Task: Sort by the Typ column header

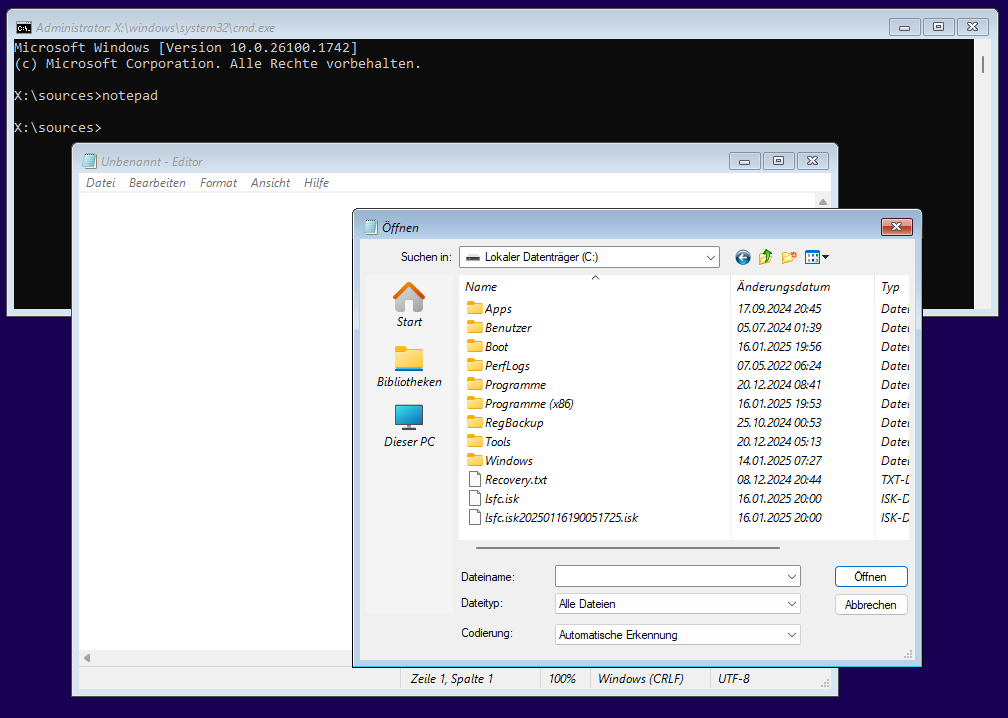Action: pos(892,287)
